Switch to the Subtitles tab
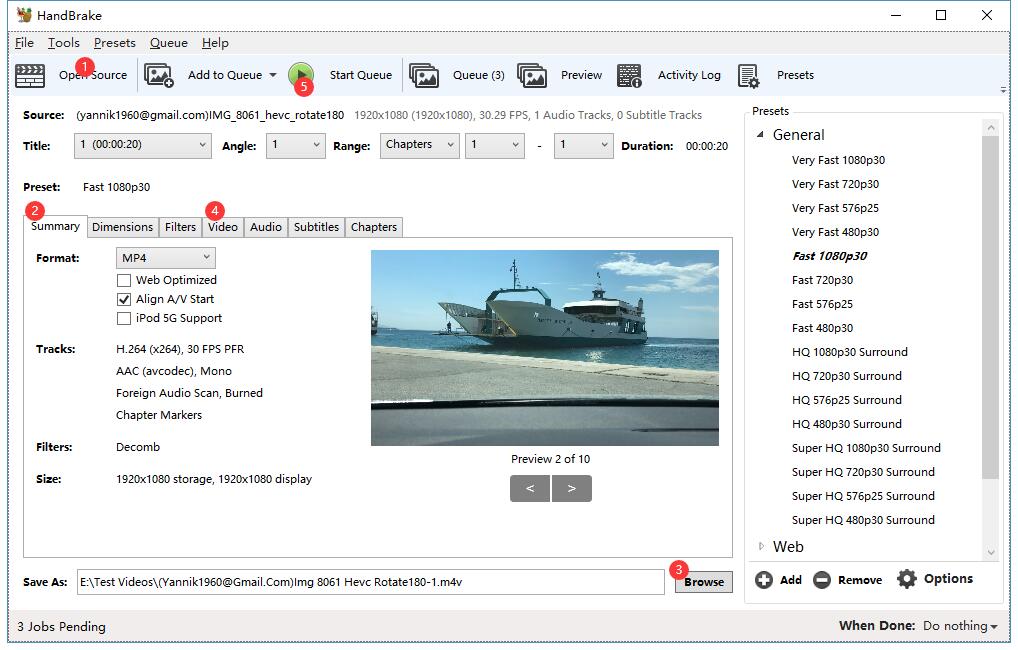The width and height of the screenshot is (1018, 650). point(316,227)
